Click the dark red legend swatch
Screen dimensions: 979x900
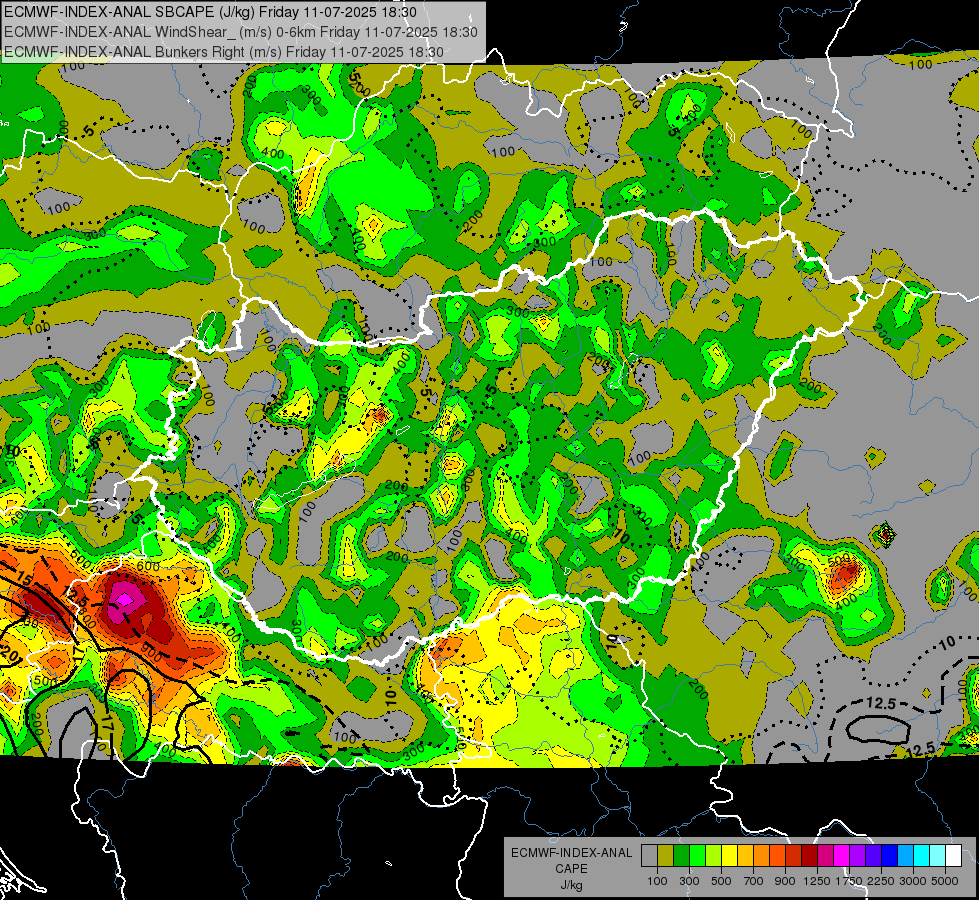(809, 856)
